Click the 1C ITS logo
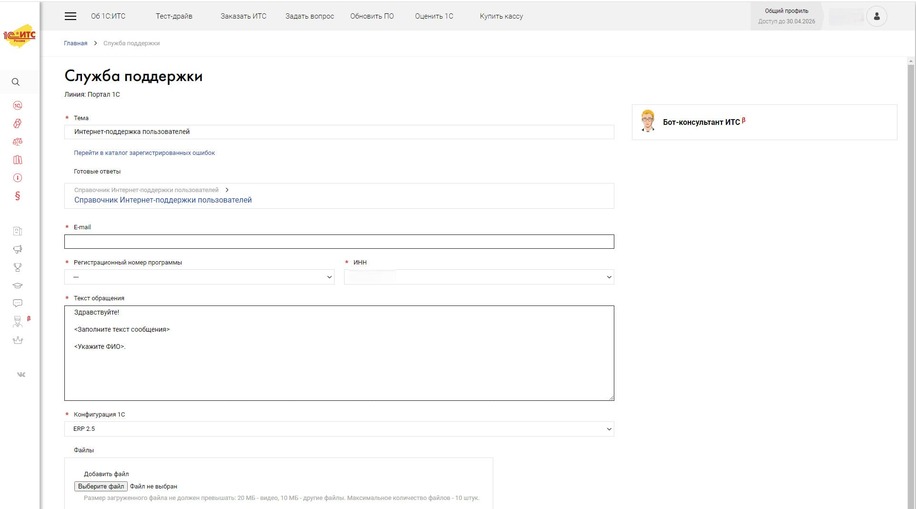This screenshot has width=916, height=509. [x=19, y=36]
